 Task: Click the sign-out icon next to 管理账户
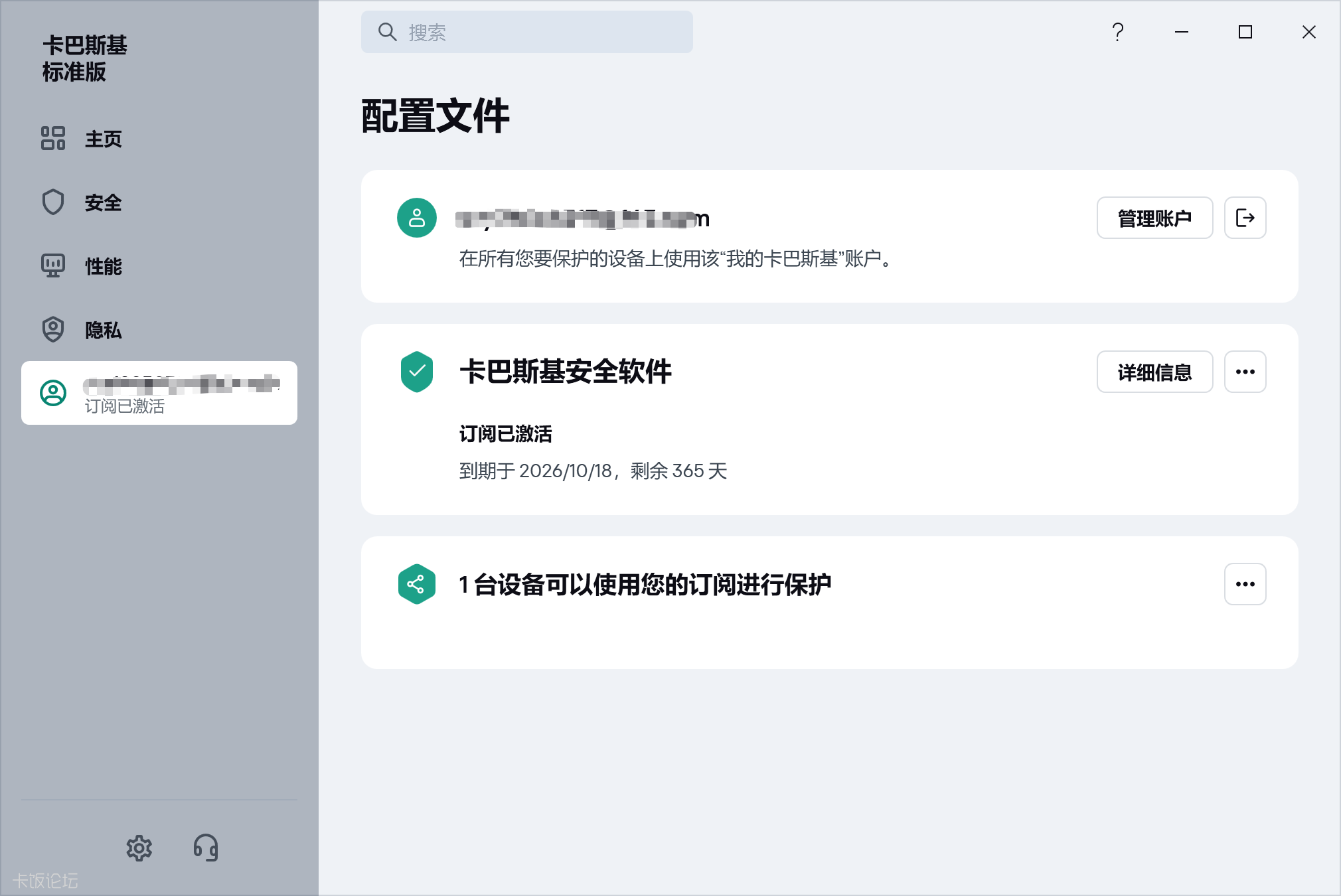pyautogui.click(x=1245, y=218)
